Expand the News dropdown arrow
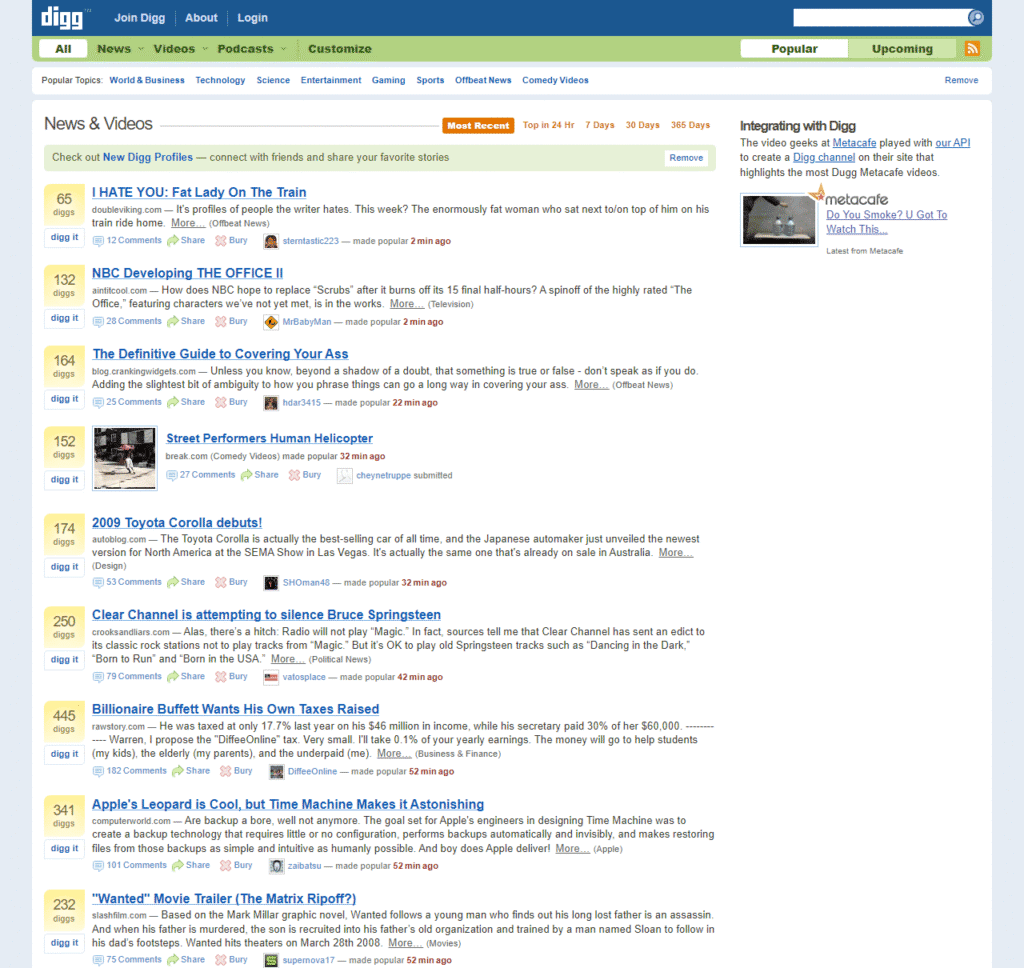This screenshot has height=968, width=1024. pyautogui.click(x=140, y=48)
